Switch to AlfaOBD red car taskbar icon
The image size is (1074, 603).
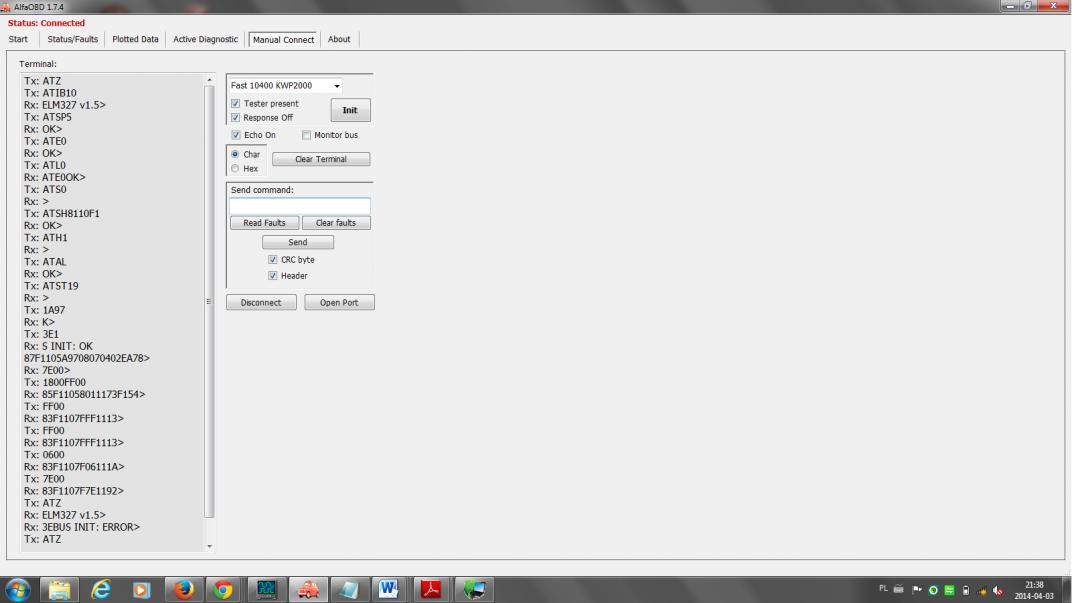[308, 590]
